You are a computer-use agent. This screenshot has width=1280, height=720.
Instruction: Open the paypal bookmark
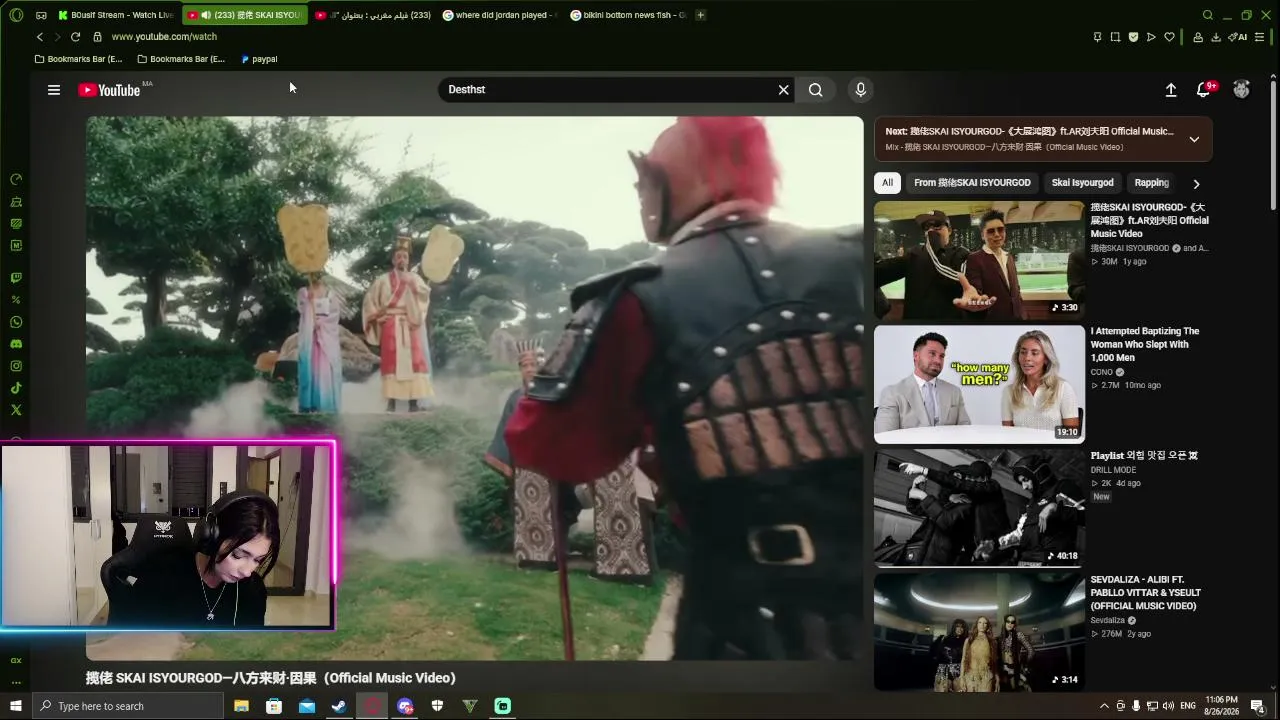pyautogui.click(x=259, y=59)
